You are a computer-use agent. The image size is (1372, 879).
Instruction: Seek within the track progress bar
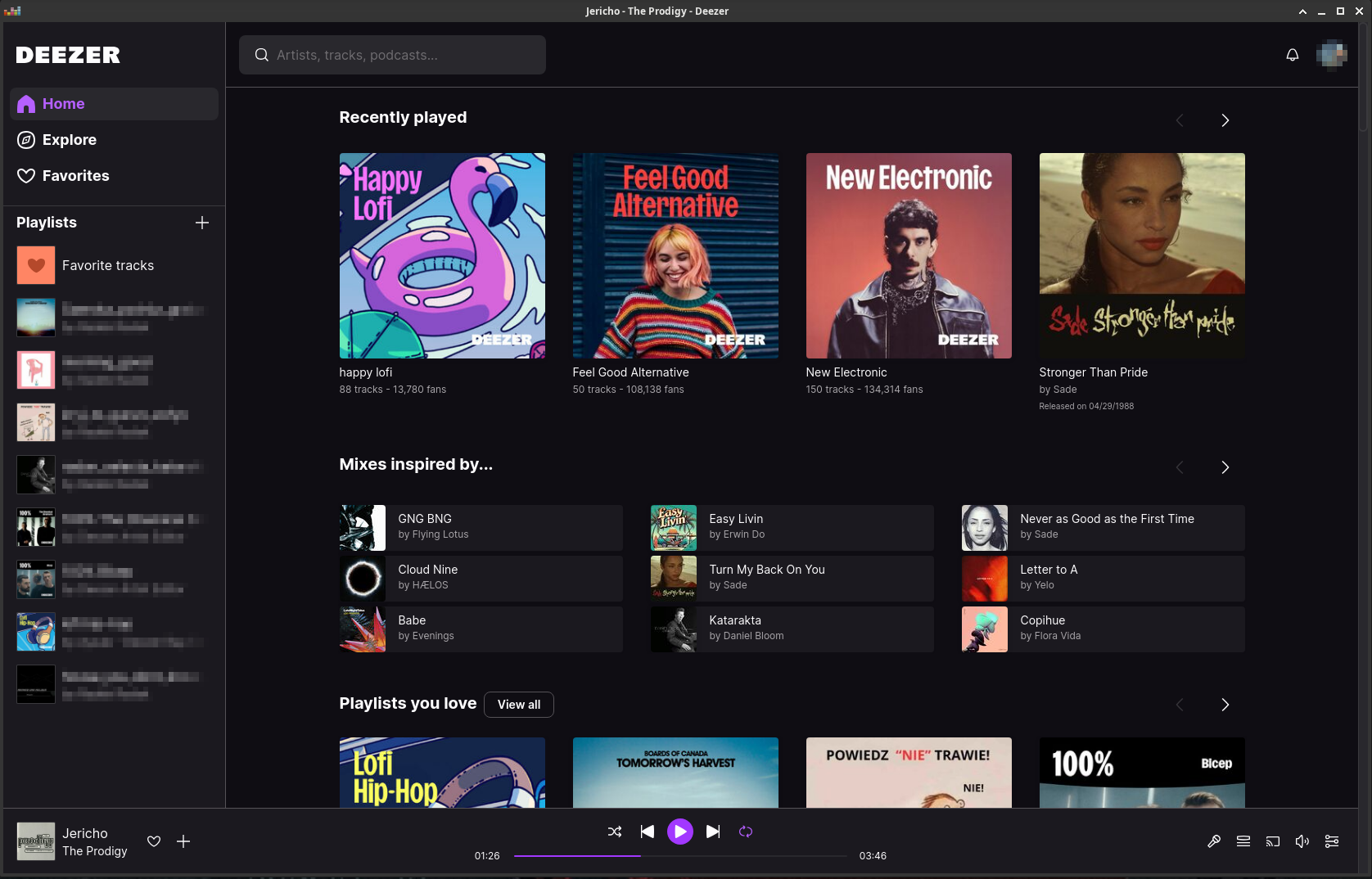point(679,856)
